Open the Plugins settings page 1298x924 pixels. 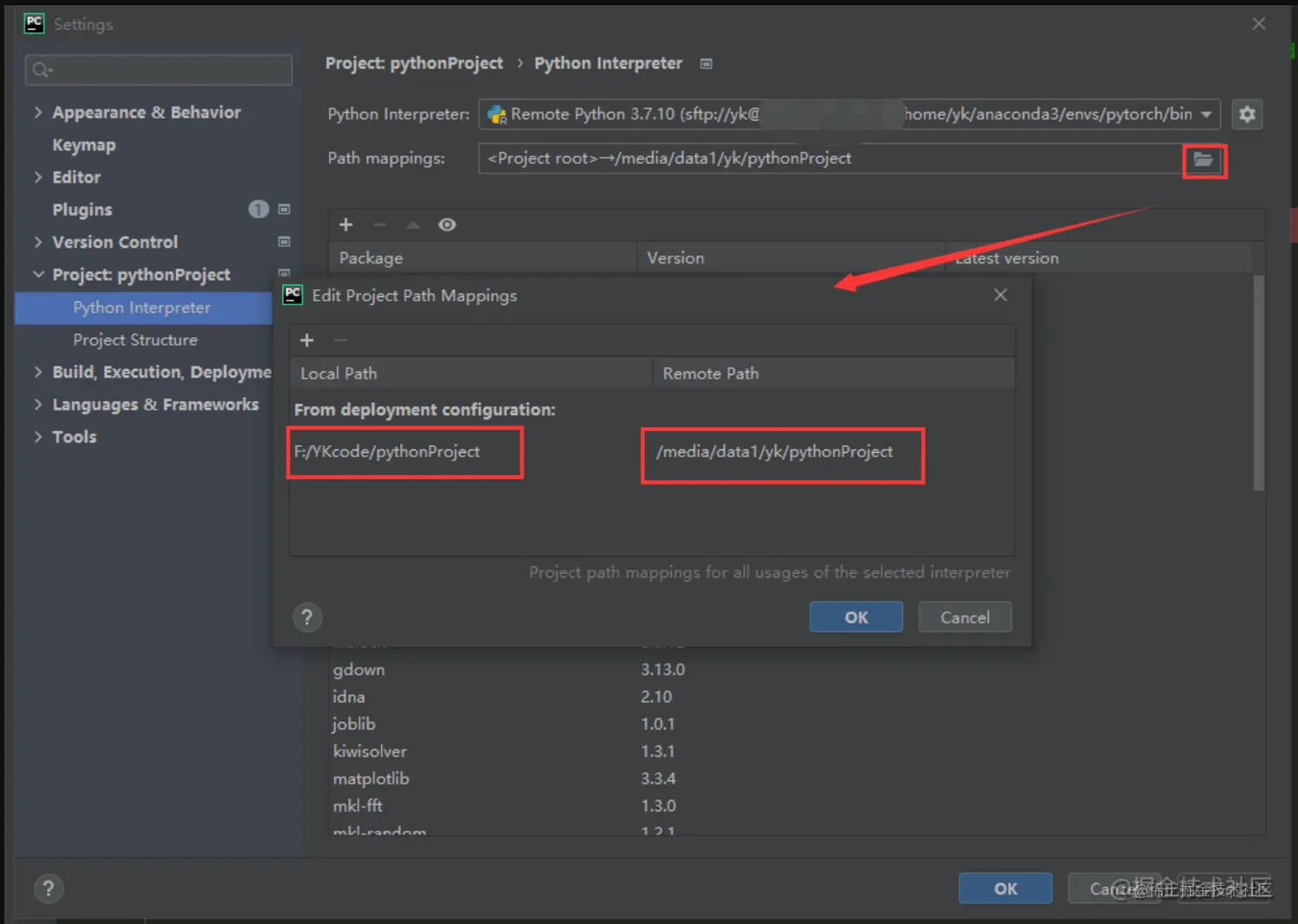82,210
